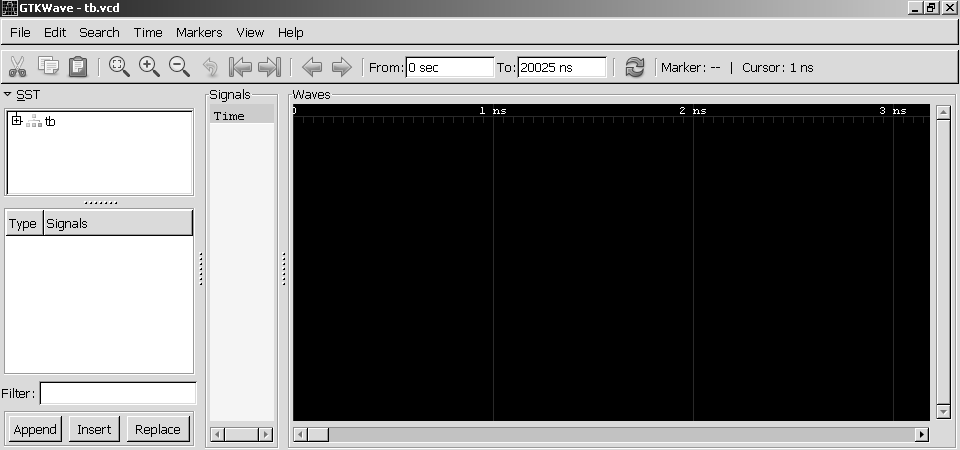This screenshot has width=960, height=450.
Task: Sort by the Type column header
Action: (x=23, y=223)
